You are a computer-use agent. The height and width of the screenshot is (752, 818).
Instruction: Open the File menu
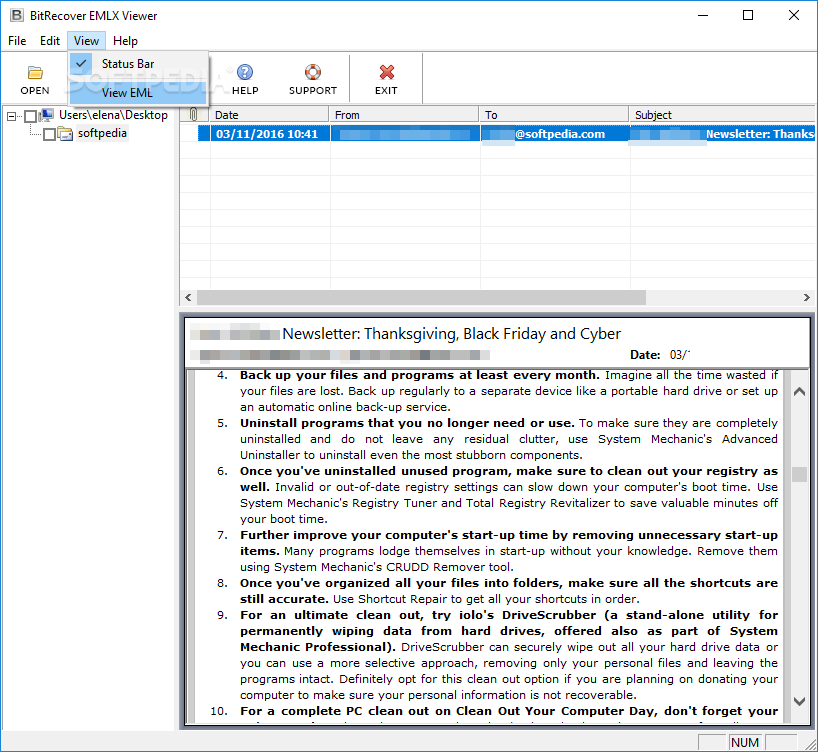pyautogui.click(x=17, y=41)
